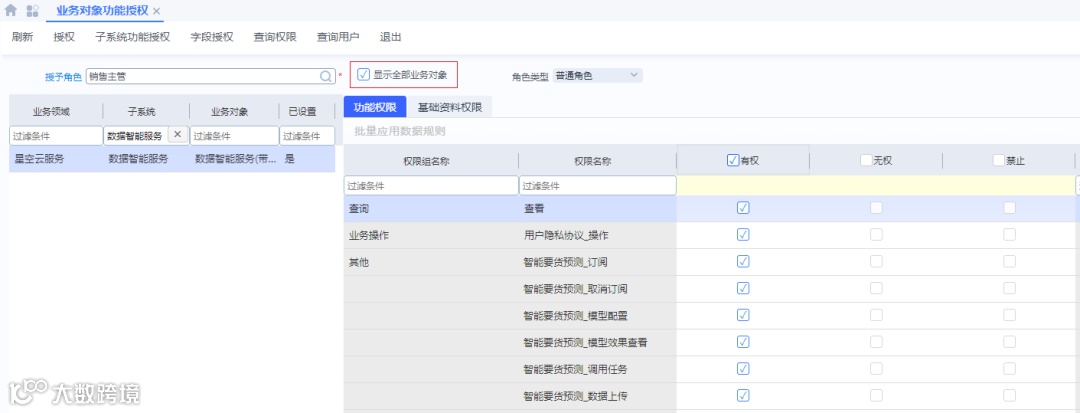
Task: Click 查询权限
Action: 275,37
